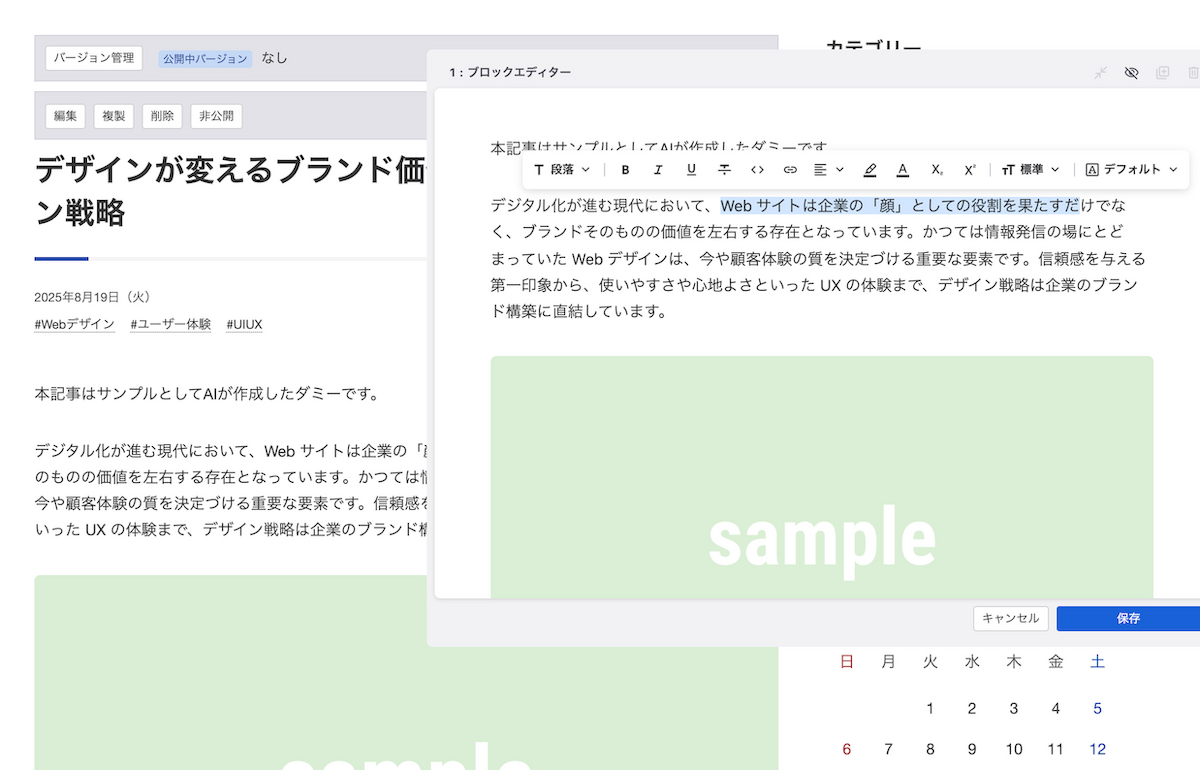Image resolution: width=1200 pixels, height=770 pixels.
Task: Apply strikethrough to the selected text
Action: [724, 170]
